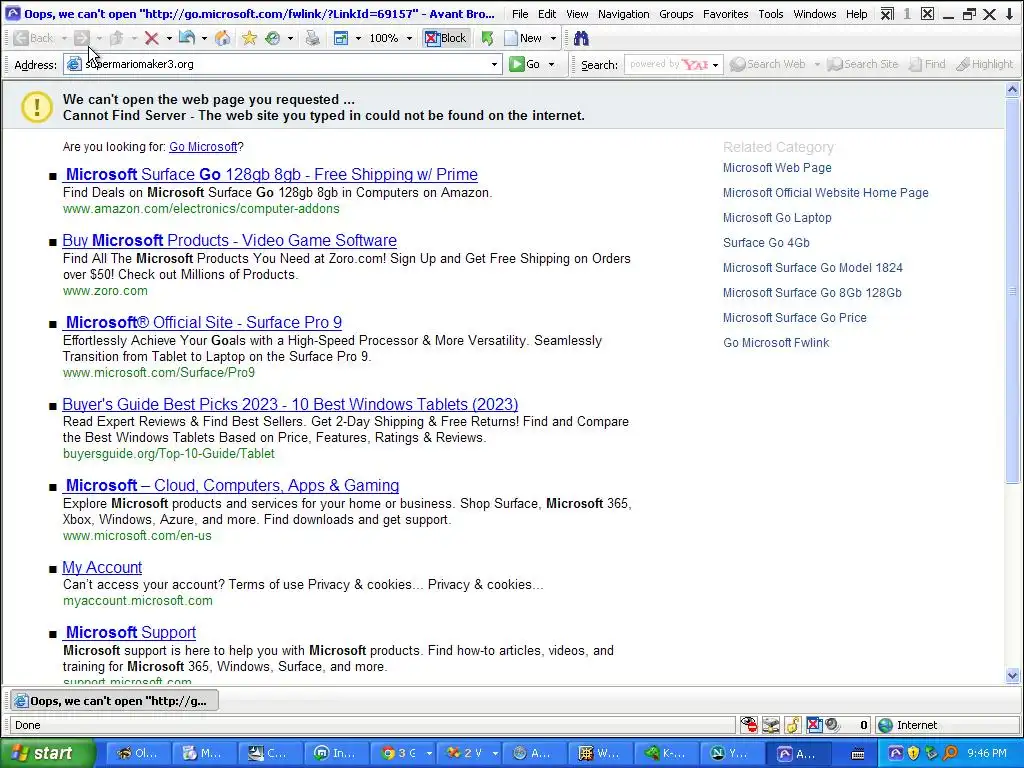Click the red Stop loading icon

152,39
